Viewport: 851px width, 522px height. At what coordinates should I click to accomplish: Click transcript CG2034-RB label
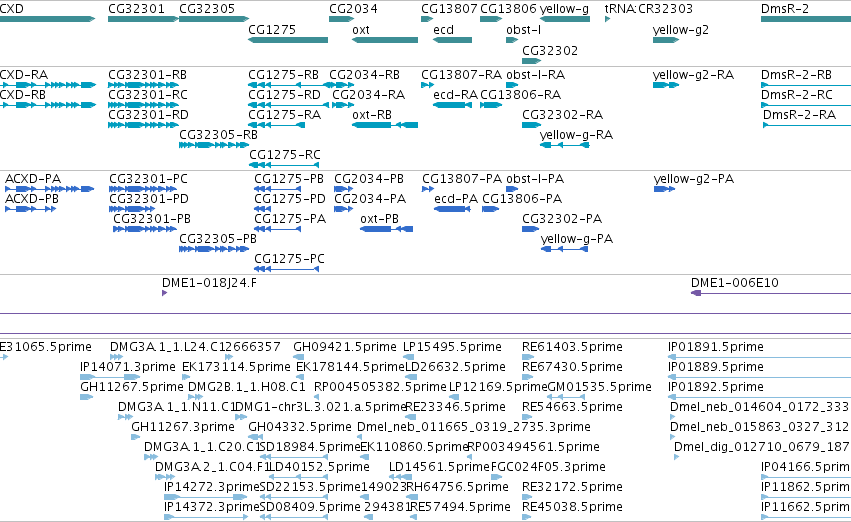[364, 74]
